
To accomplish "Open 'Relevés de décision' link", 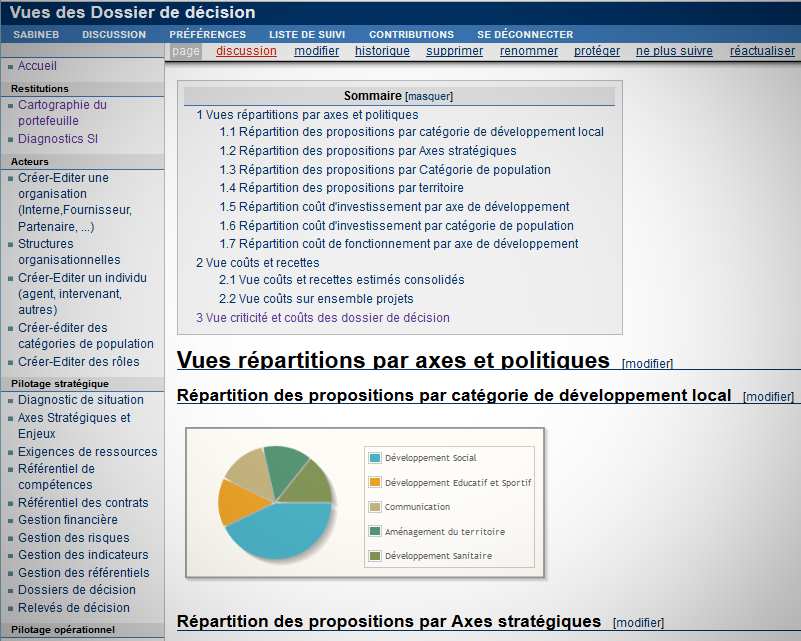I will [74, 608].
